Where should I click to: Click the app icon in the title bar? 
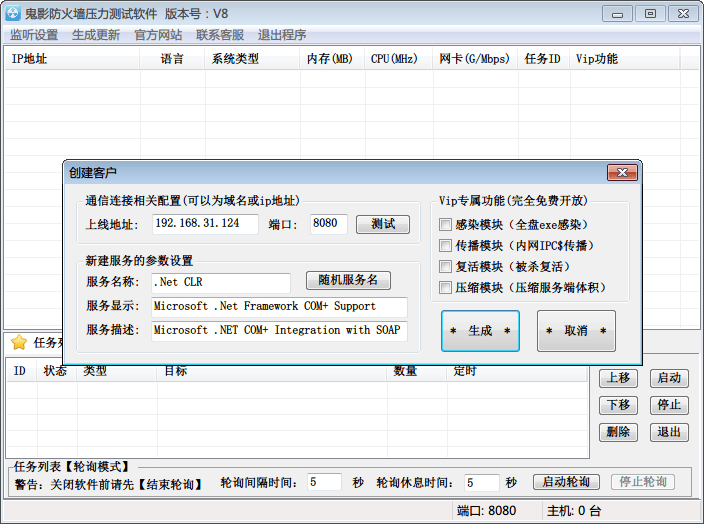[x=13, y=13]
